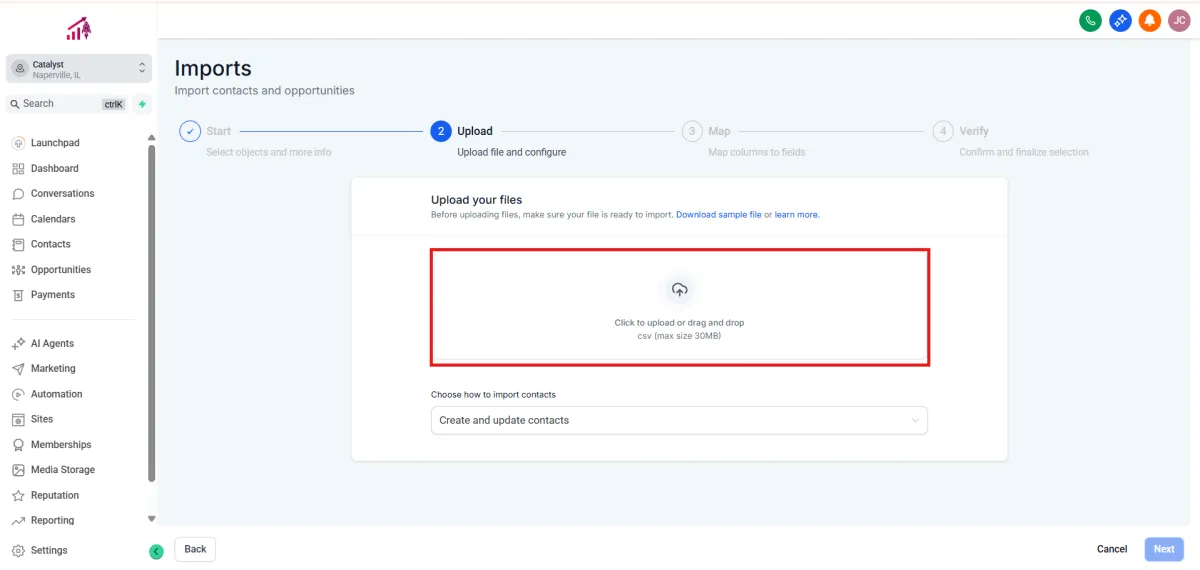
Task: Collapse sidebar with green arrow button
Action: pyautogui.click(x=156, y=551)
